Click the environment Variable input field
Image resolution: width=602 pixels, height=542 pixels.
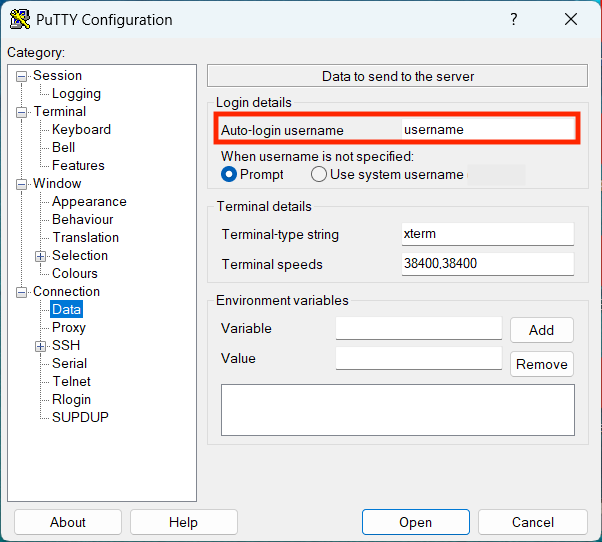(419, 328)
